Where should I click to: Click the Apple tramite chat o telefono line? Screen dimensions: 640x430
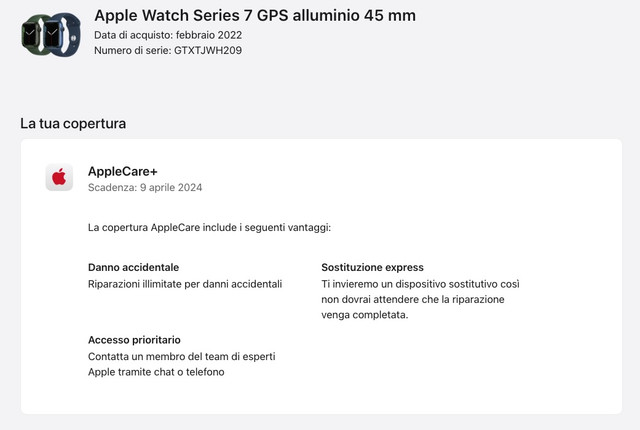click(x=156, y=372)
